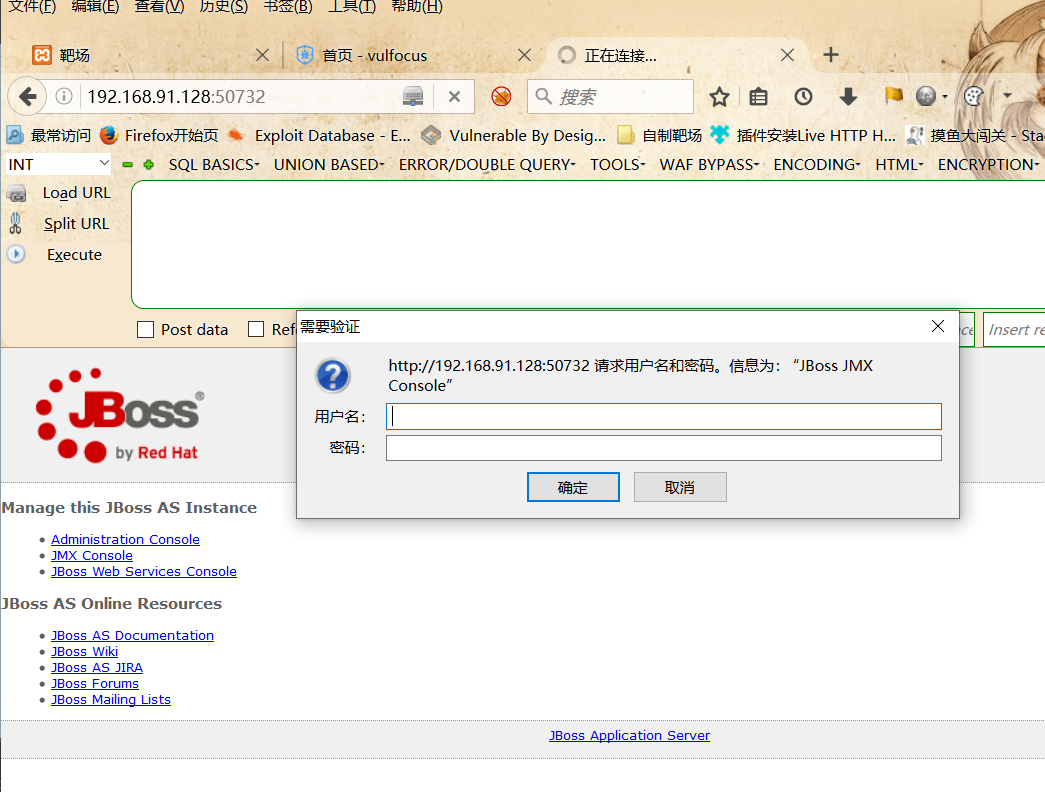Click the grey globe toolbar icon
Viewport: 1045px width, 792px height.
point(926,97)
